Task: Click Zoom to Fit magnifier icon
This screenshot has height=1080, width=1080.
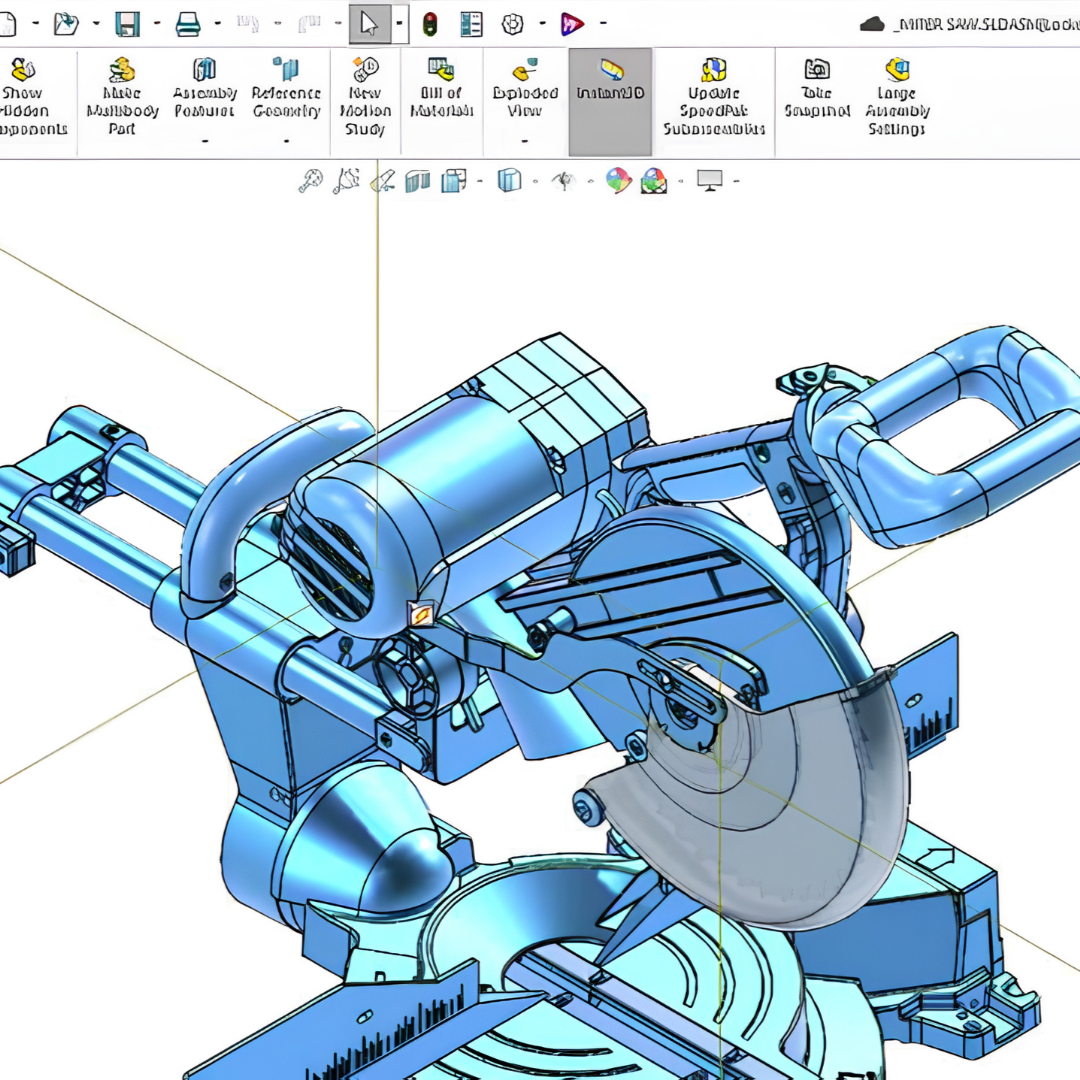Action: pos(311,181)
